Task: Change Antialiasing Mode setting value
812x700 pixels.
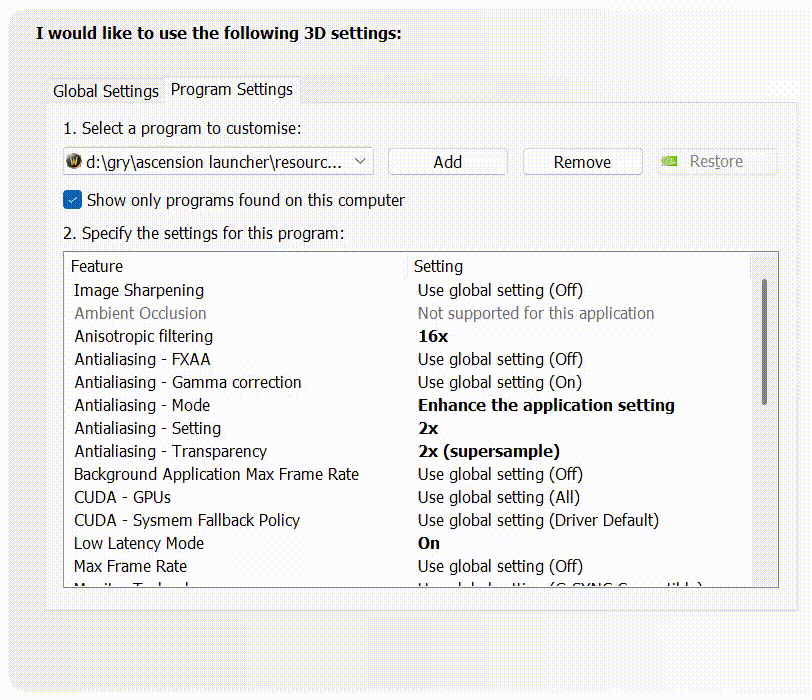Action: 546,405
